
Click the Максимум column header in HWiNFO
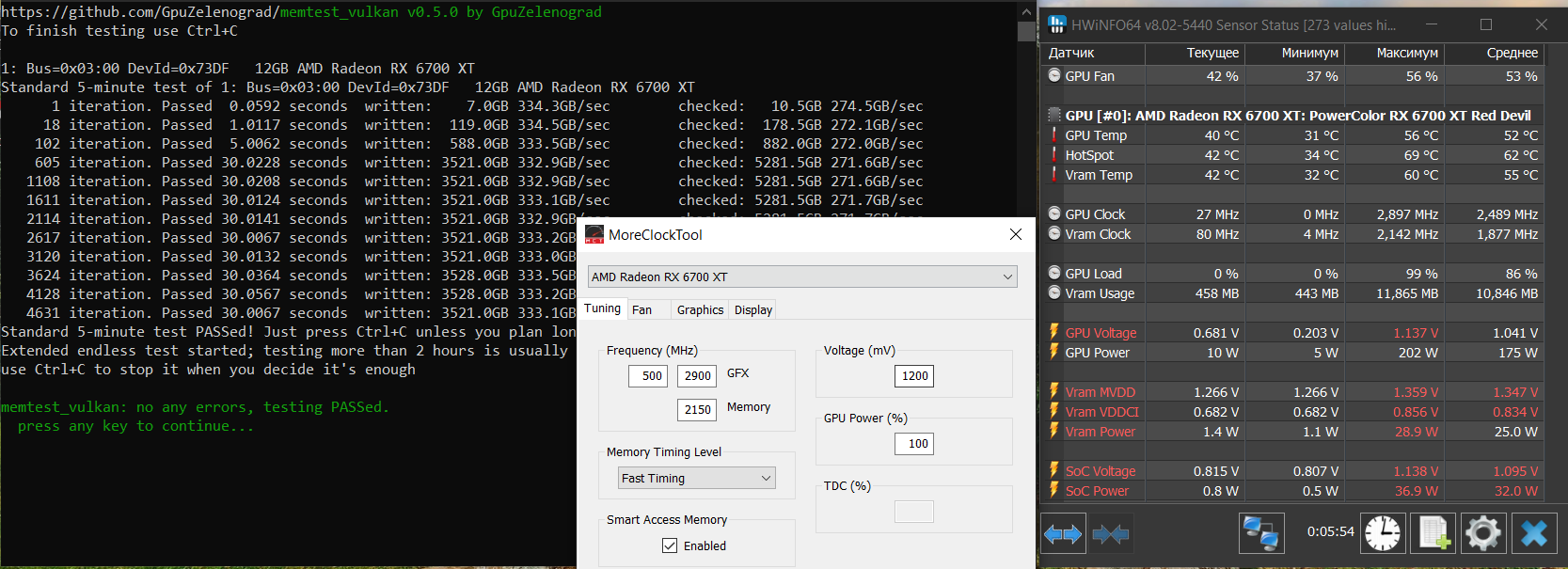[x=1394, y=53]
